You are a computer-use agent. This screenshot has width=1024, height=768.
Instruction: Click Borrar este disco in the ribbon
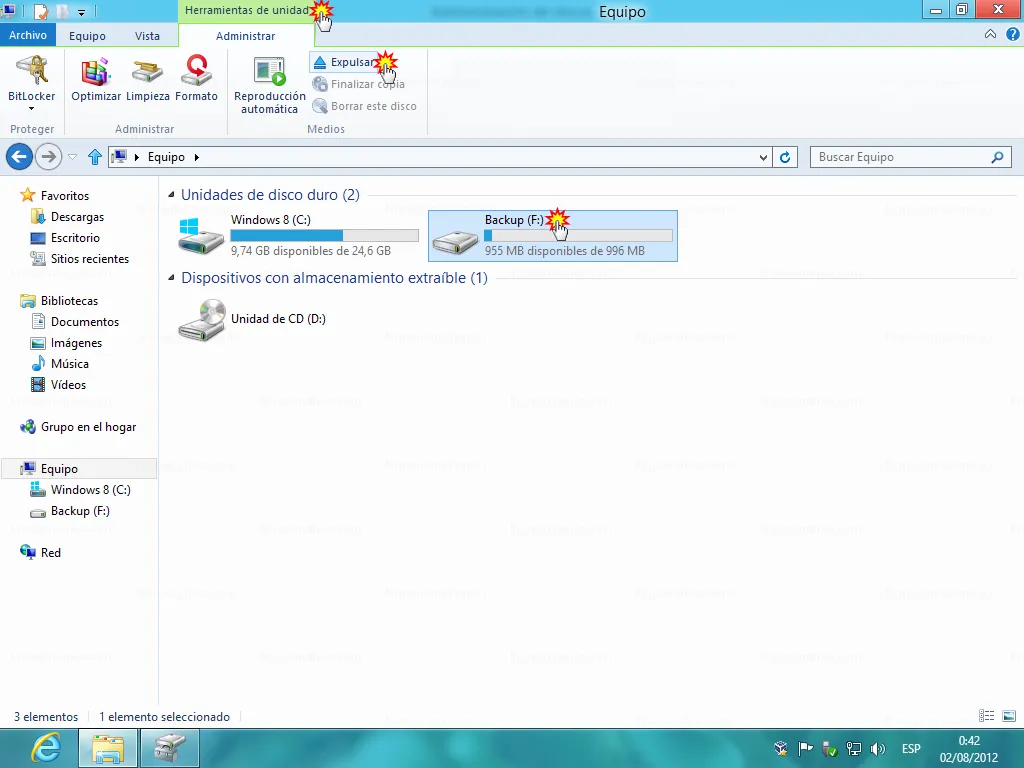364,106
